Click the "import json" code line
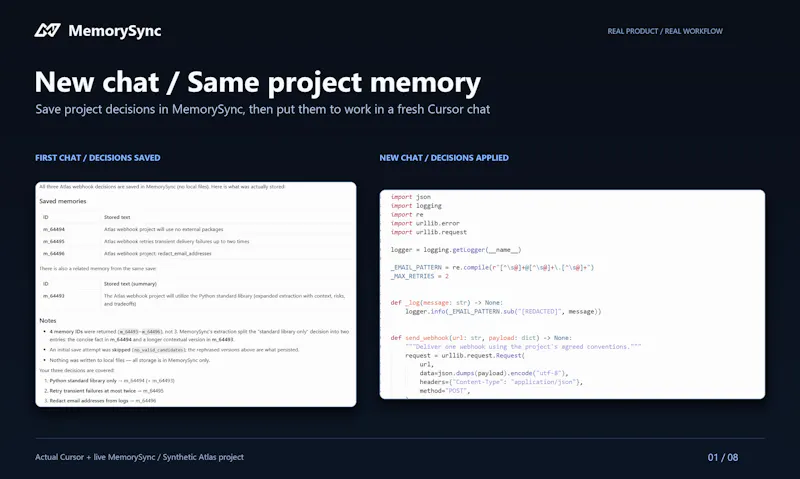Image resolution: width=800 pixels, height=479 pixels. pyautogui.click(x=411, y=196)
